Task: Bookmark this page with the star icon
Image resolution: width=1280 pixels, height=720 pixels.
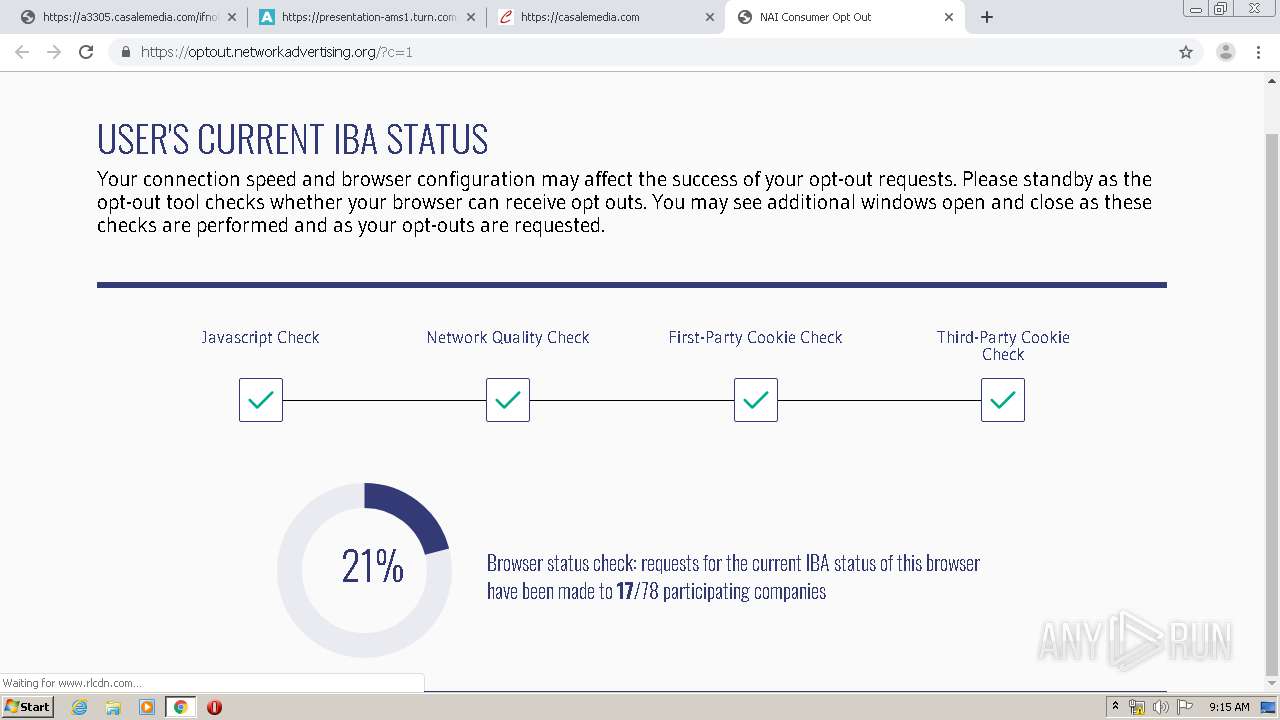Action: [1186, 52]
